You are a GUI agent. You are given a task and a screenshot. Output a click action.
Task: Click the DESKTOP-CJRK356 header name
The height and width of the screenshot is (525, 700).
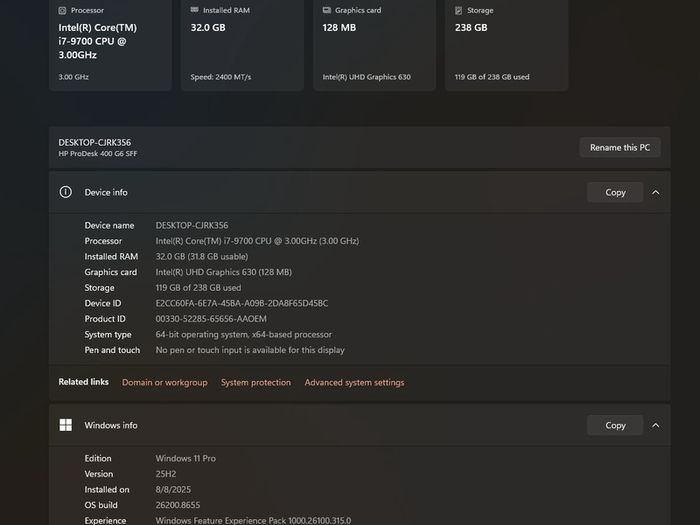coord(95,142)
